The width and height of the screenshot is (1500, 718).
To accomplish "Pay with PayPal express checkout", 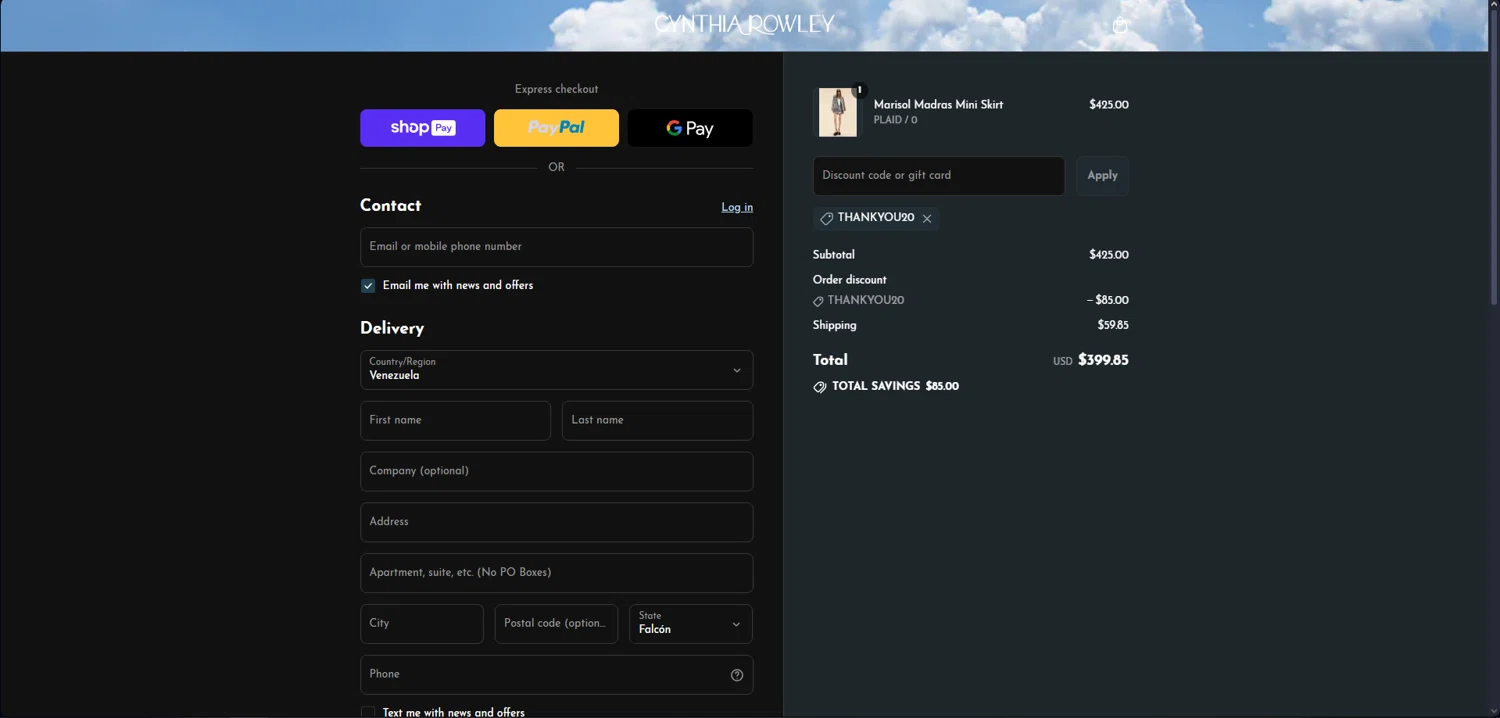I will (x=556, y=128).
